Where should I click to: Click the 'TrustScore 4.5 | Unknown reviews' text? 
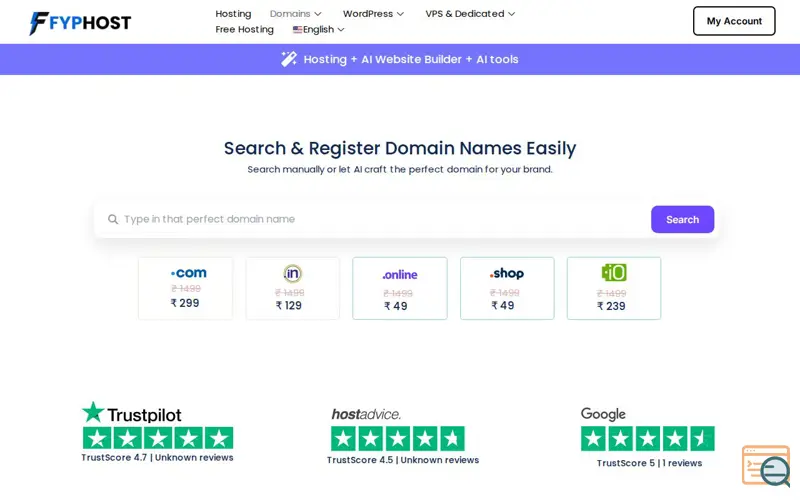pos(403,460)
